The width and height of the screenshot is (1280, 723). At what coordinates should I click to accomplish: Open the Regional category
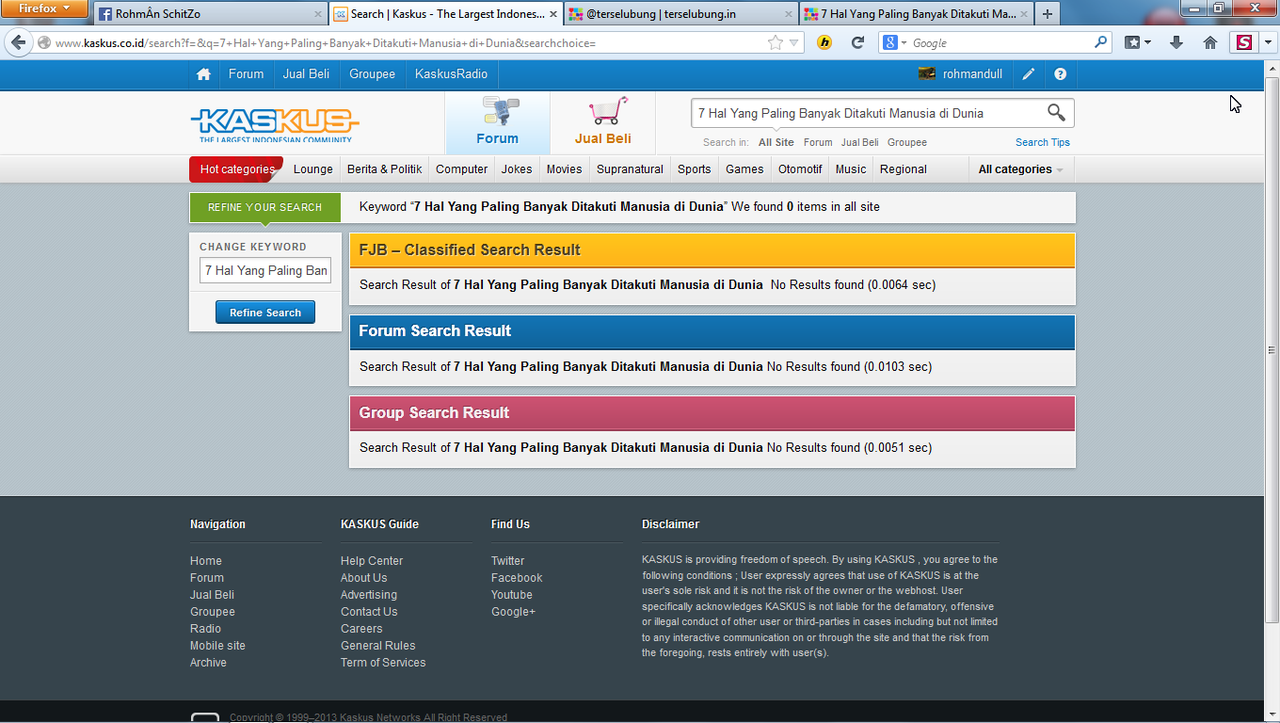(903, 169)
